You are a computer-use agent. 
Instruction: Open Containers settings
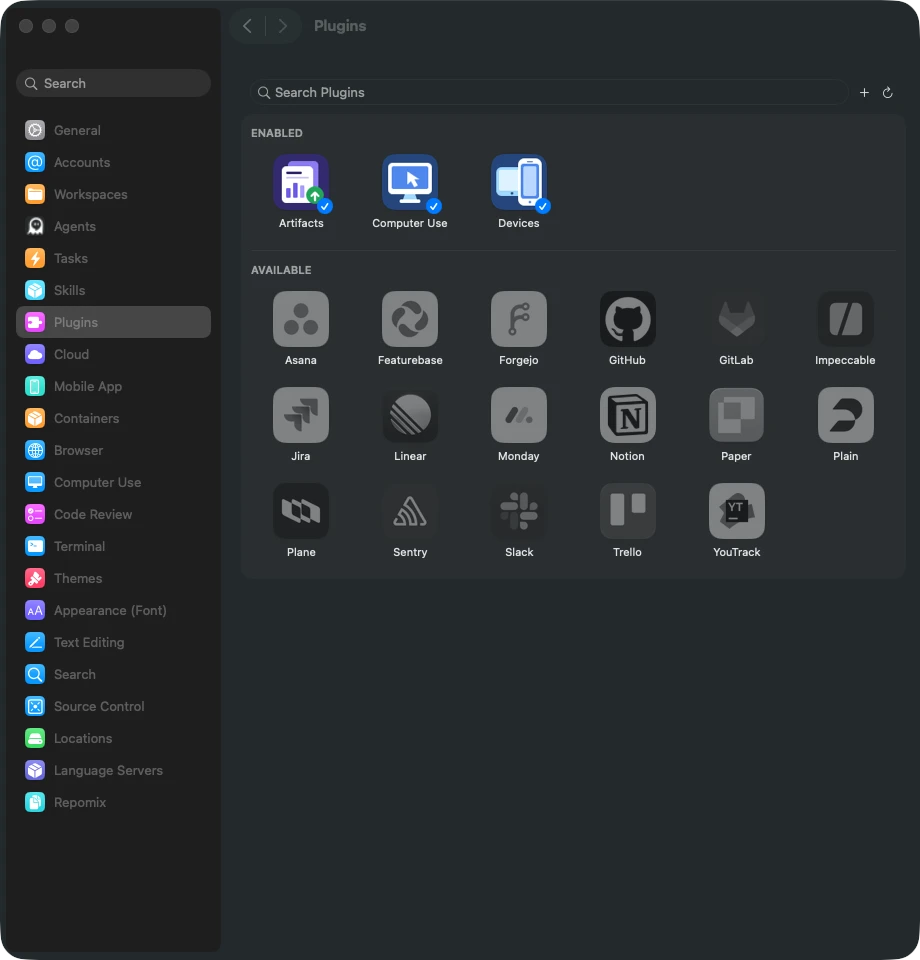pyautogui.click(x=113, y=418)
